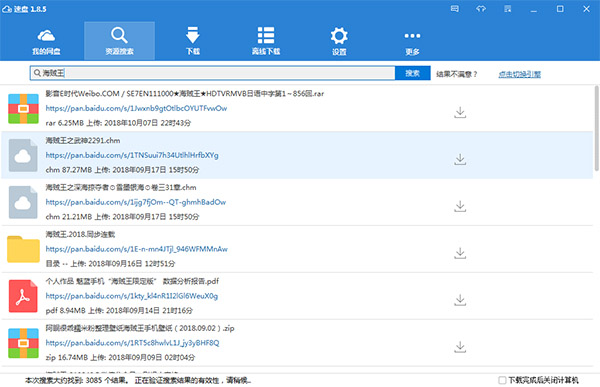
Task: Open 设置 gear tab
Action: tap(339, 41)
